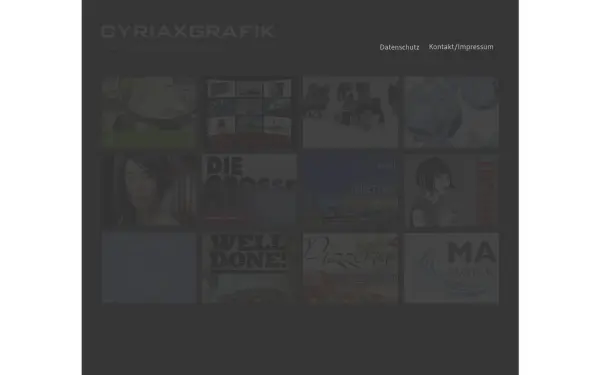600x375 pixels.
Task: Open the blue sky landscape thumbnail
Action: coord(351,190)
